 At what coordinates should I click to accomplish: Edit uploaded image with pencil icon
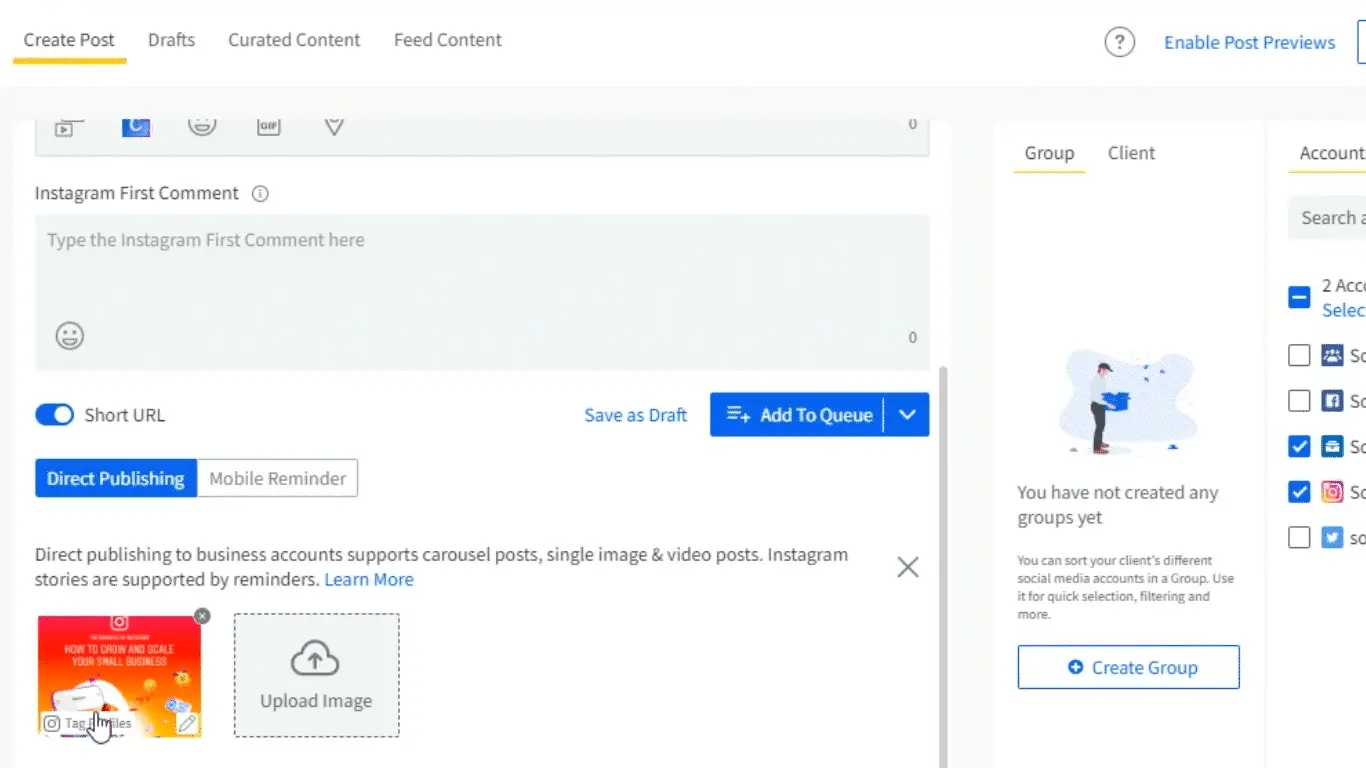point(187,723)
